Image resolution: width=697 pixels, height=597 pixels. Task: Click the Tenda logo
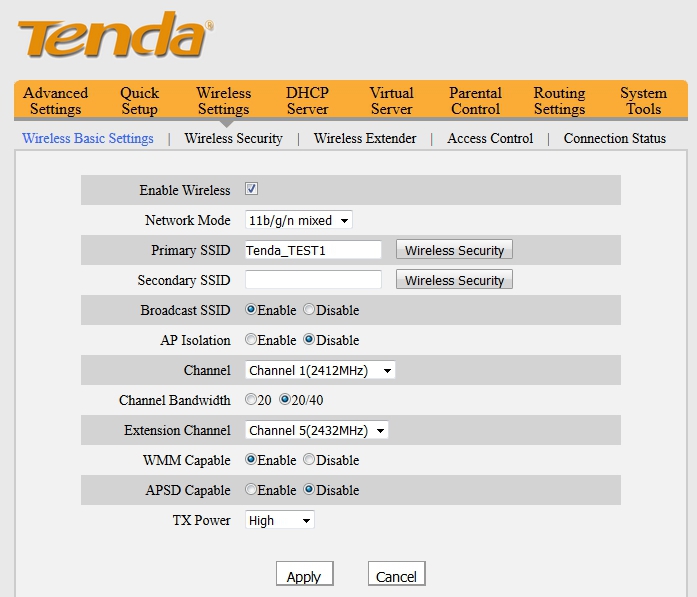(116, 35)
